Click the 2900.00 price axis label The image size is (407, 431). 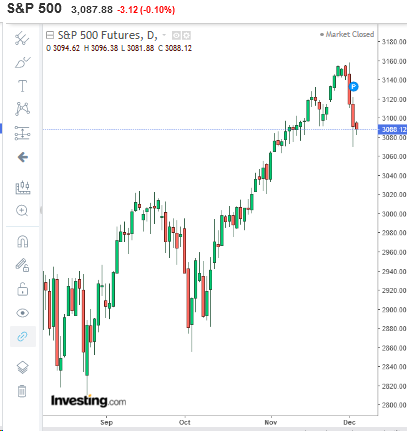tap(394, 310)
